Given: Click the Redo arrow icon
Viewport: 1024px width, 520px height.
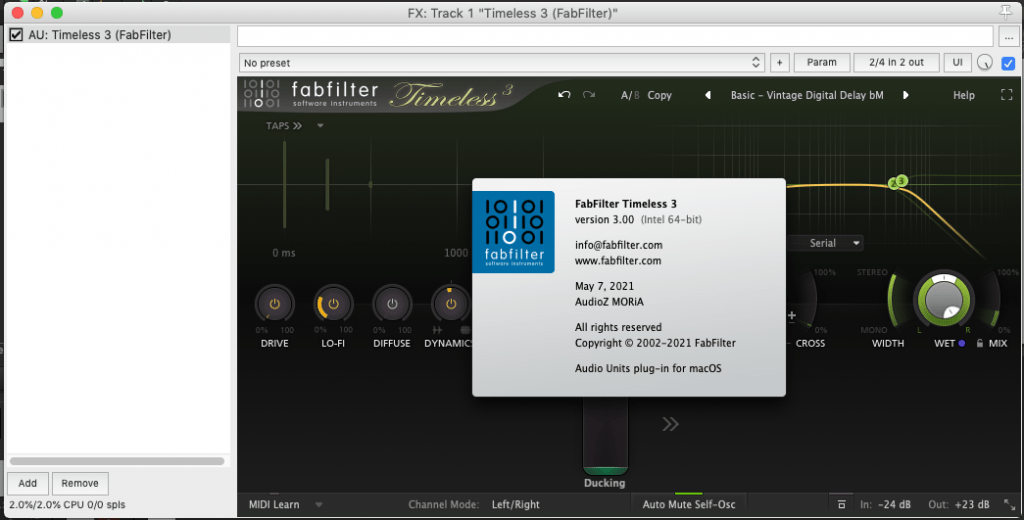Looking at the screenshot, I should click(x=588, y=95).
